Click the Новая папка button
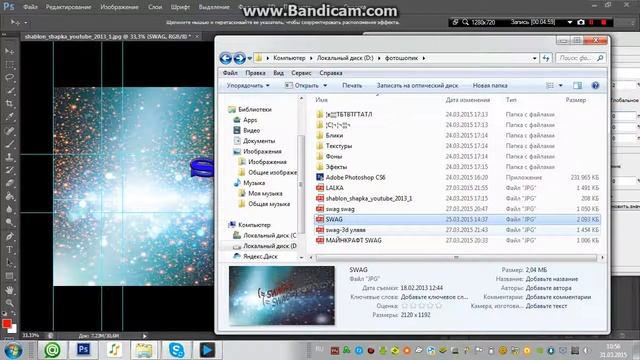 pos(490,86)
